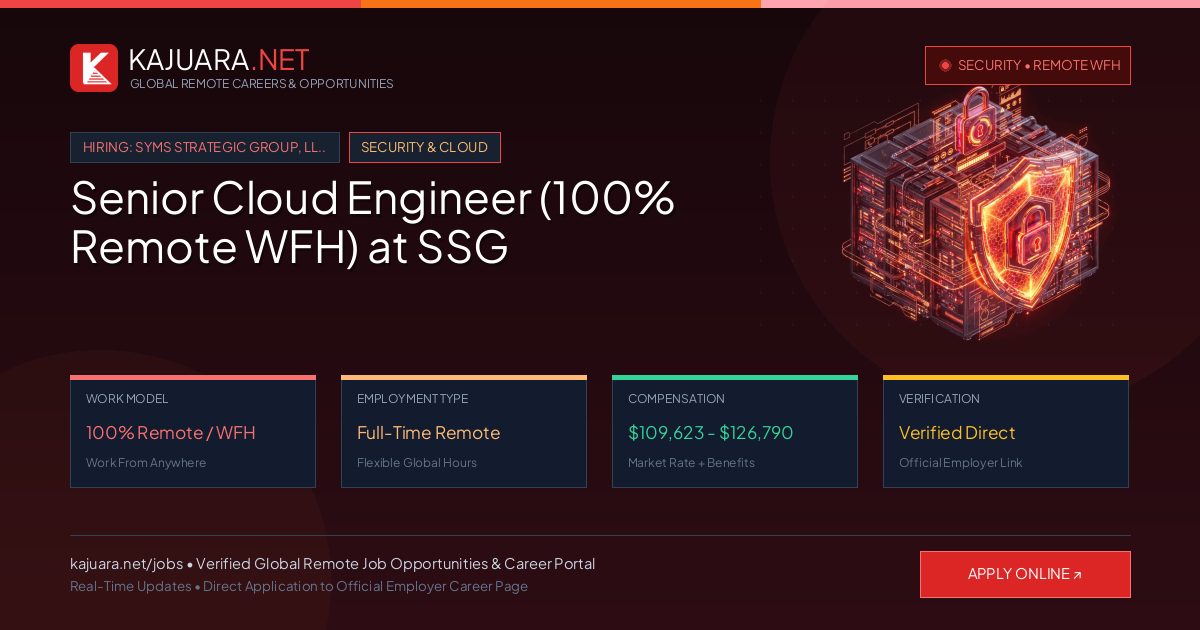Click the 'Compensation' card label

pyautogui.click(x=676, y=399)
